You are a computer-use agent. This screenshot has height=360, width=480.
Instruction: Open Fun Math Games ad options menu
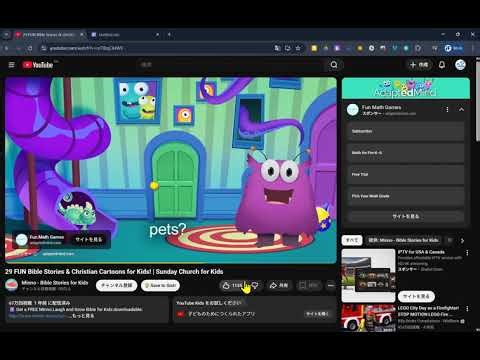pyautogui.click(x=447, y=110)
